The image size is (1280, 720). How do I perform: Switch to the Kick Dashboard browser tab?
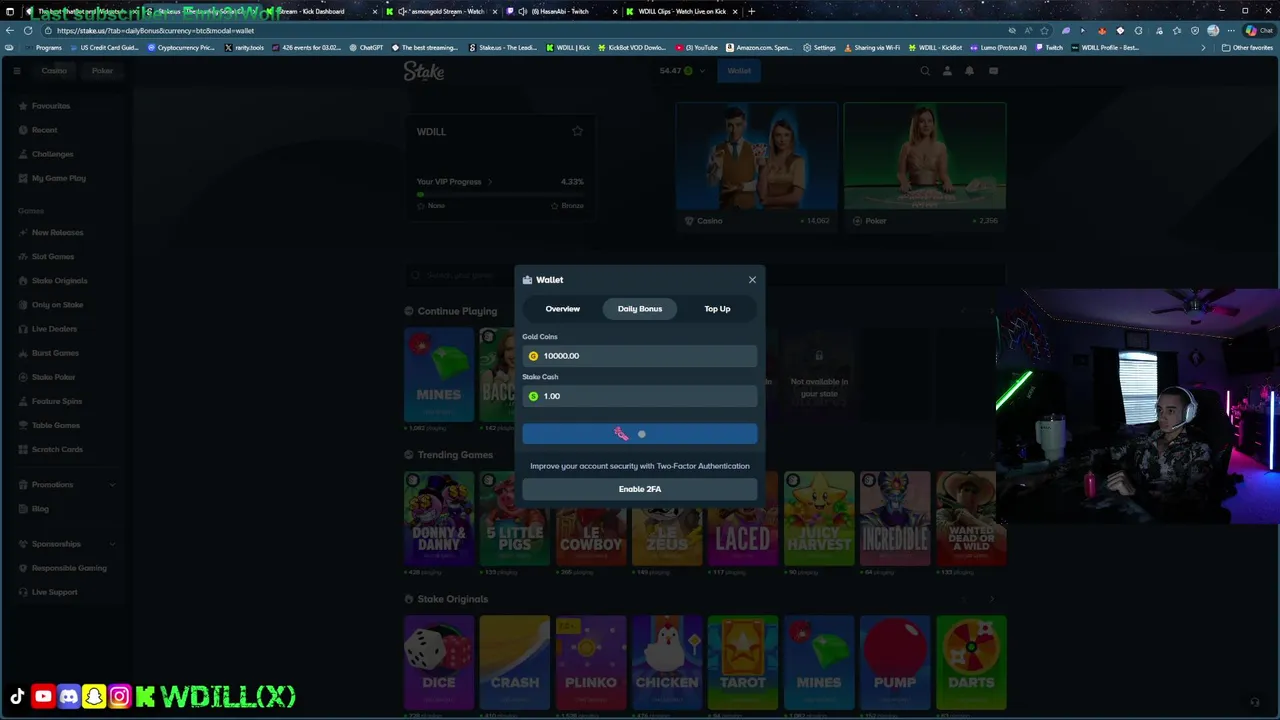click(x=322, y=11)
